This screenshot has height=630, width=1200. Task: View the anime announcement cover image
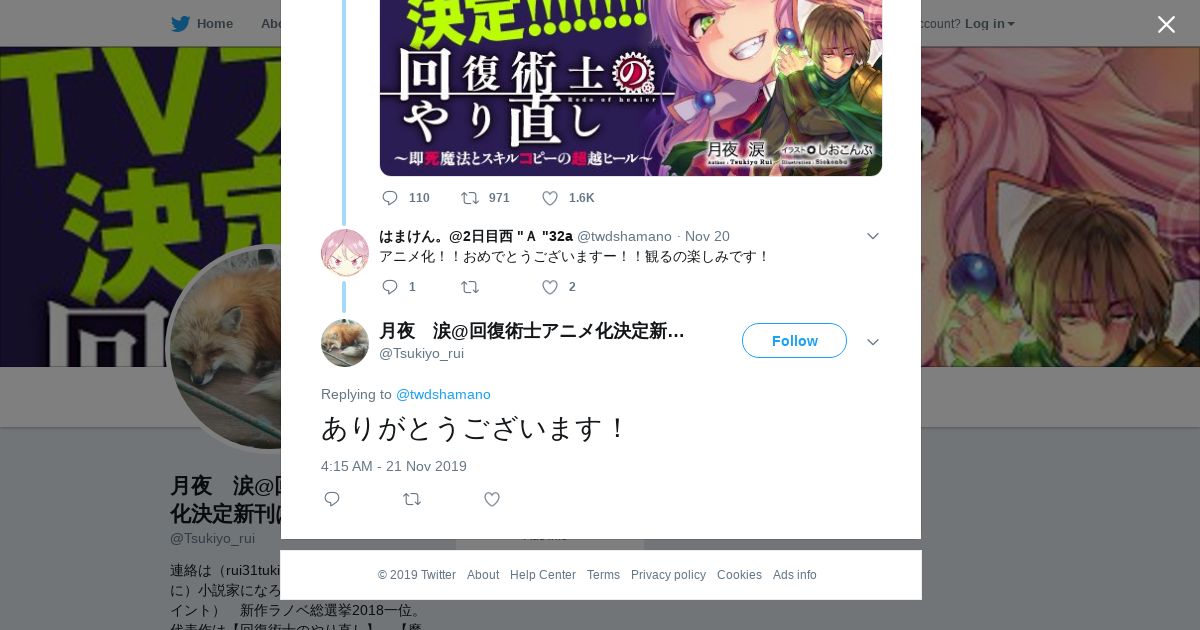point(631,88)
